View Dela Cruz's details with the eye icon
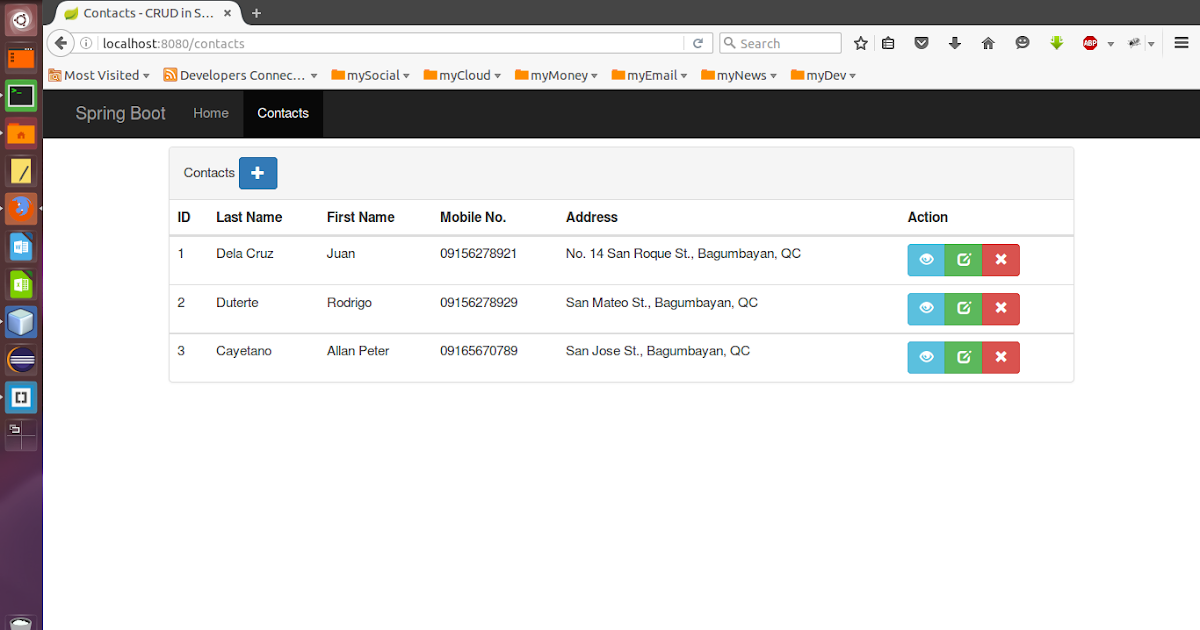The image size is (1200, 630). click(x=925, y=259)
